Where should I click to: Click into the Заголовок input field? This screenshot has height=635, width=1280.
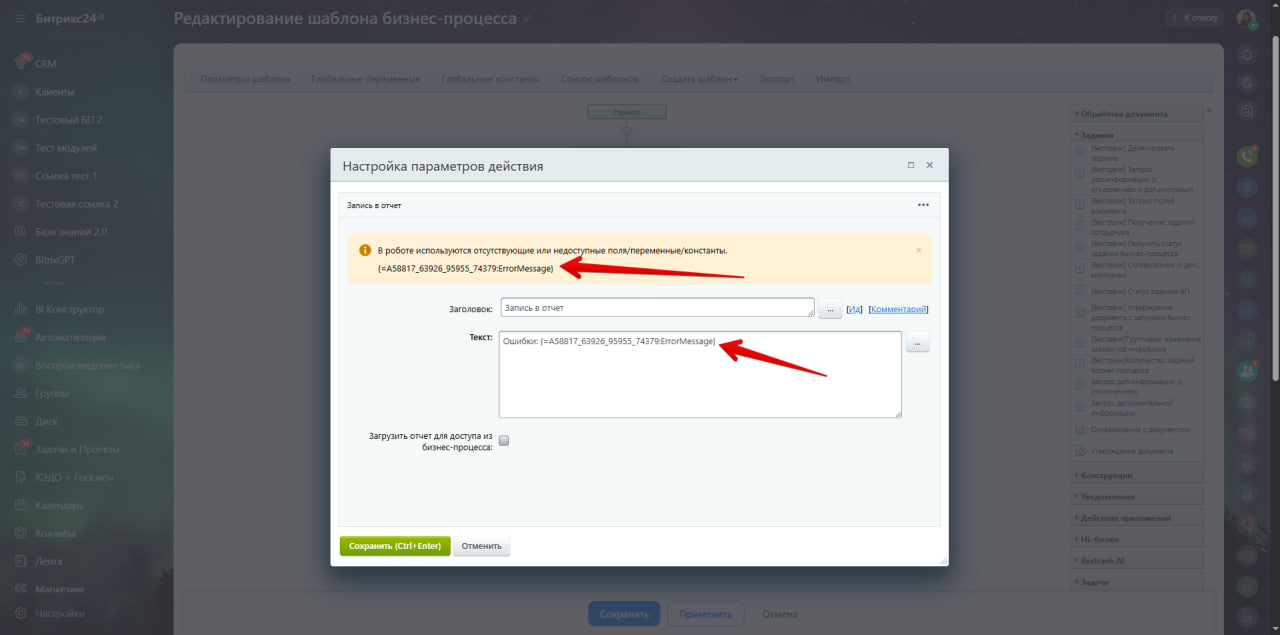tap(657, 308)
